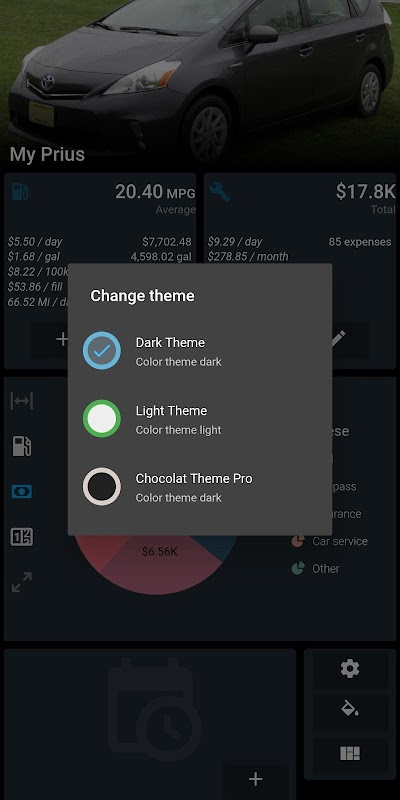Toggle the chart range width arrows icon
Screen dimensions: 400x800
21,401
